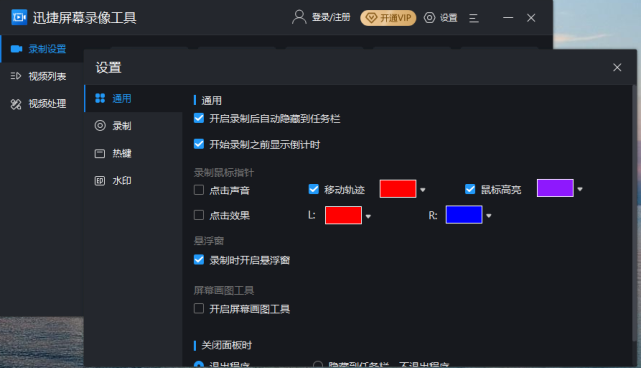
Task: Uncheck 录制时开启悬浮窗
Action: pos(199,260)
